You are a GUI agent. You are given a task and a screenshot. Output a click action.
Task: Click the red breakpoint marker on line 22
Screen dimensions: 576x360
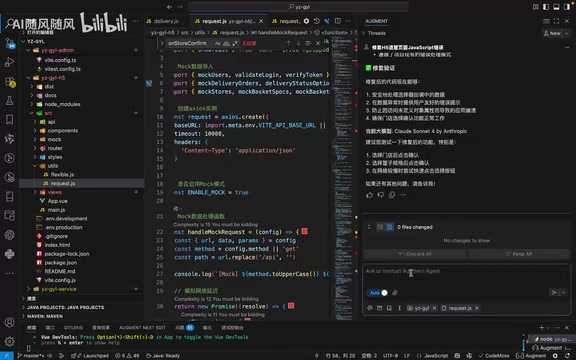tap(305, 231)
